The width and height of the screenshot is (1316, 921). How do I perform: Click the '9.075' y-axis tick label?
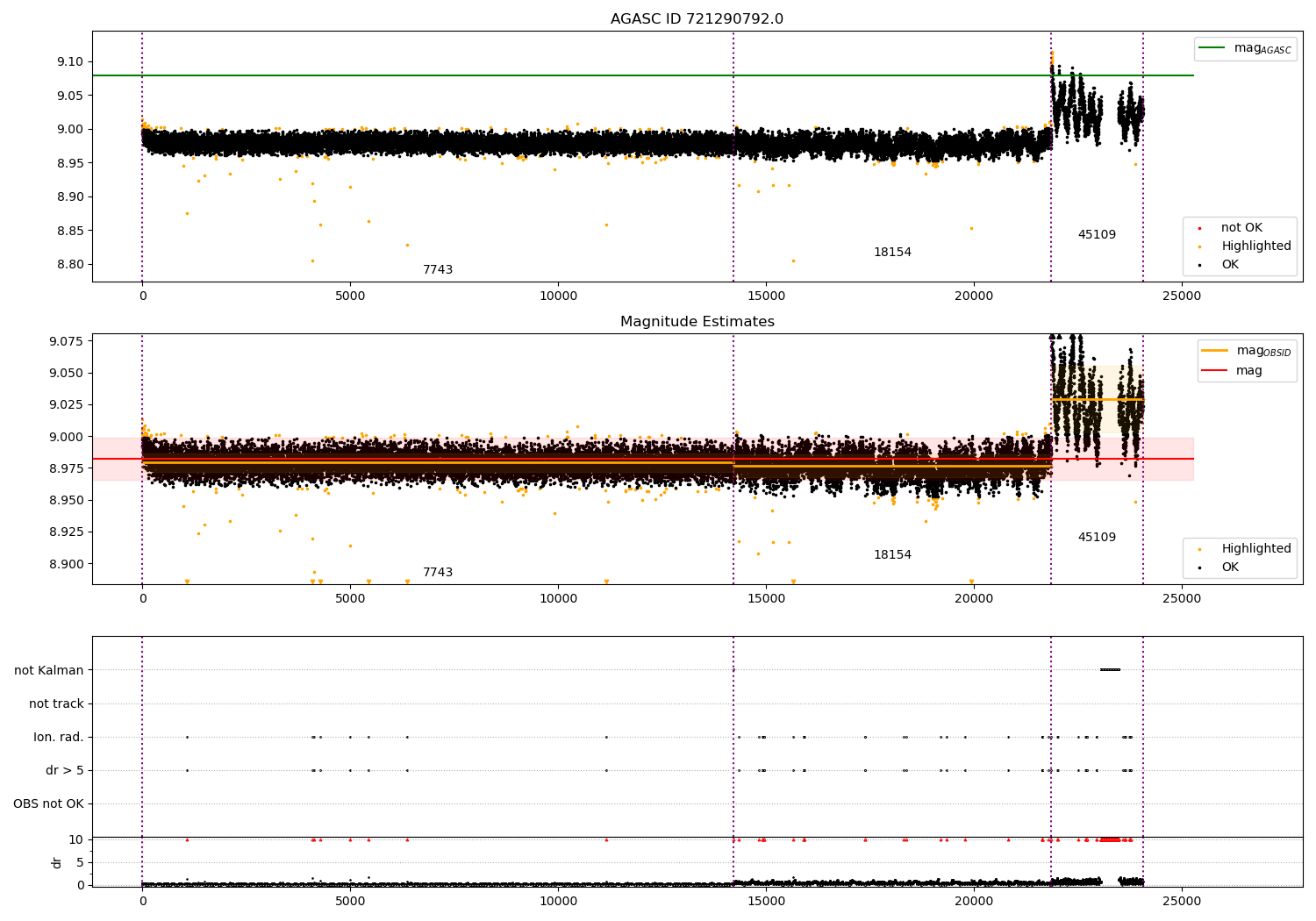point(68,341)
